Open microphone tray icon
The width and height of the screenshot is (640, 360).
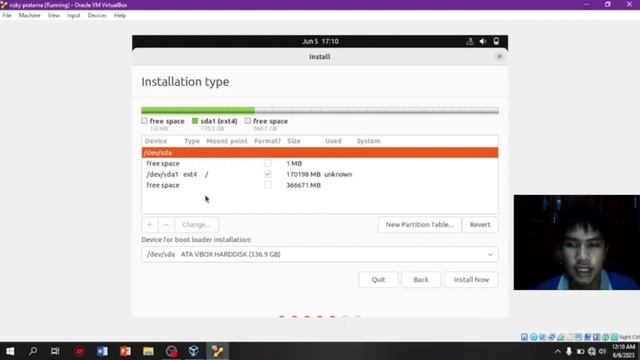(569, 351)
